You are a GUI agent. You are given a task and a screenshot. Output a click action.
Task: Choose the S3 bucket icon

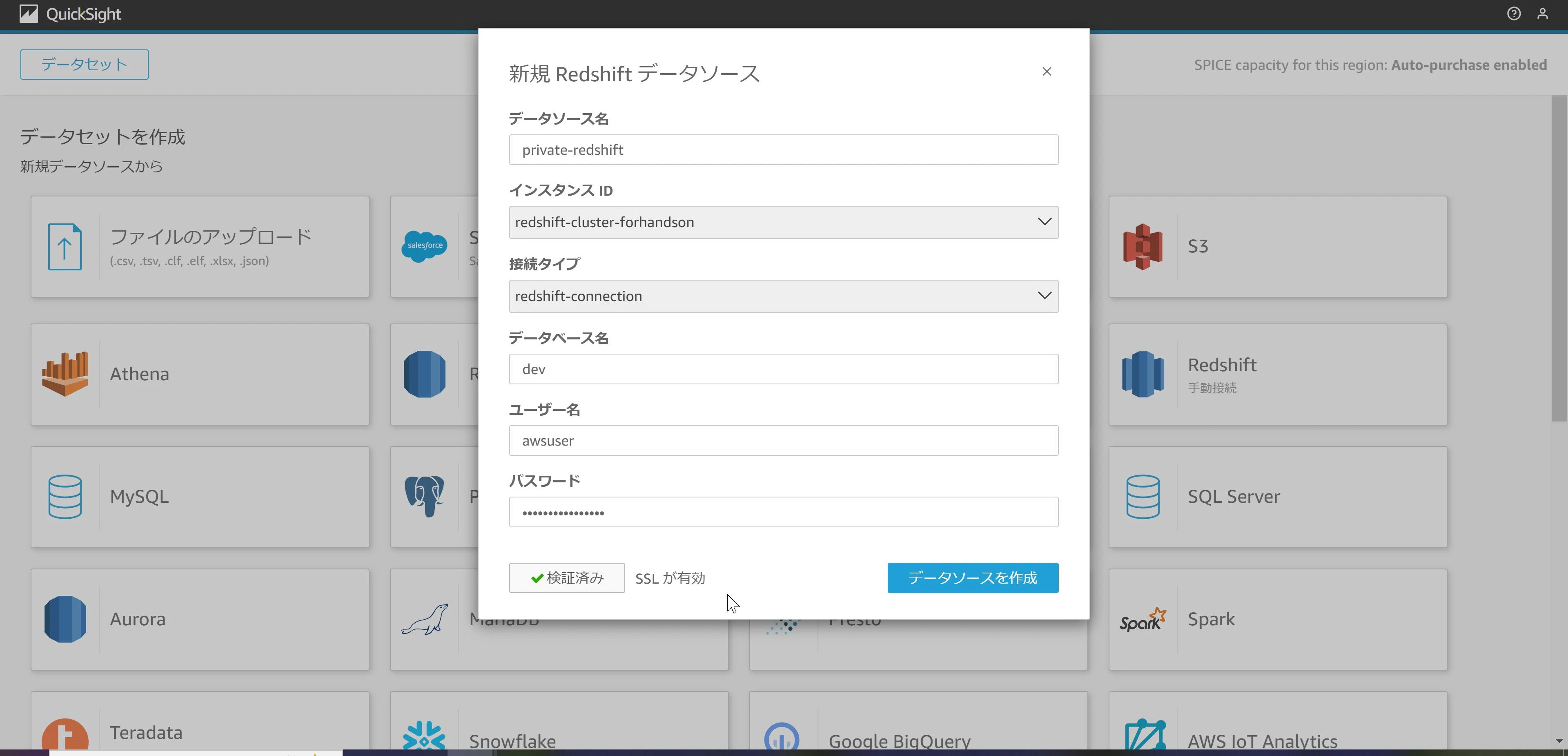point(1143,247)
